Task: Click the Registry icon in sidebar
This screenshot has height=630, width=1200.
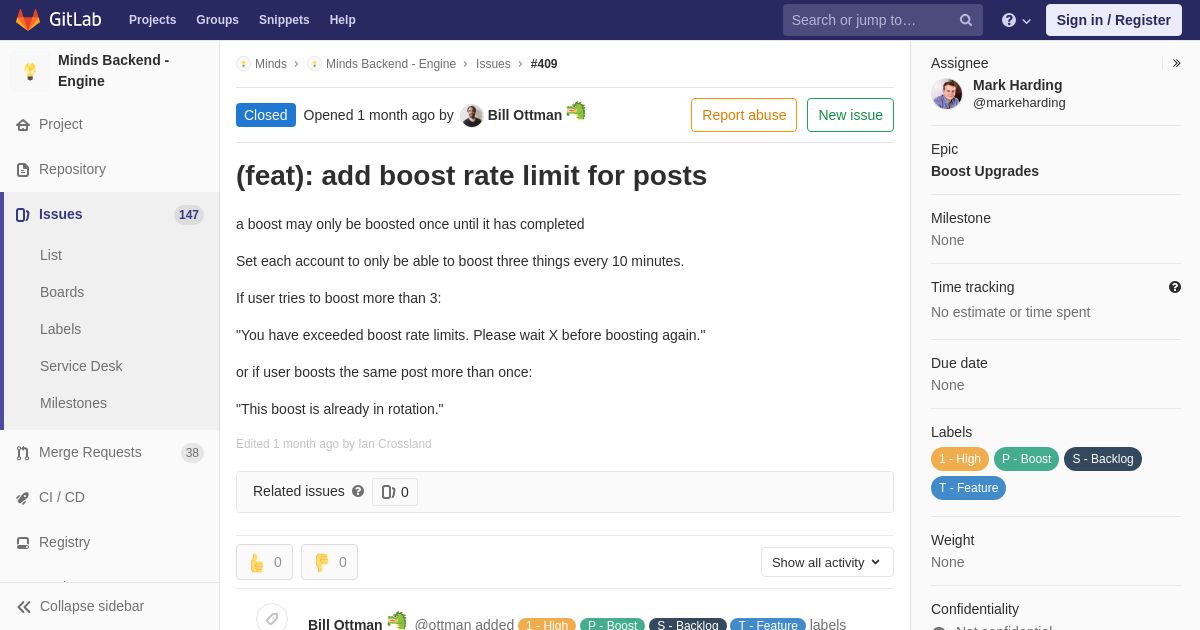Action: (23, 543)
